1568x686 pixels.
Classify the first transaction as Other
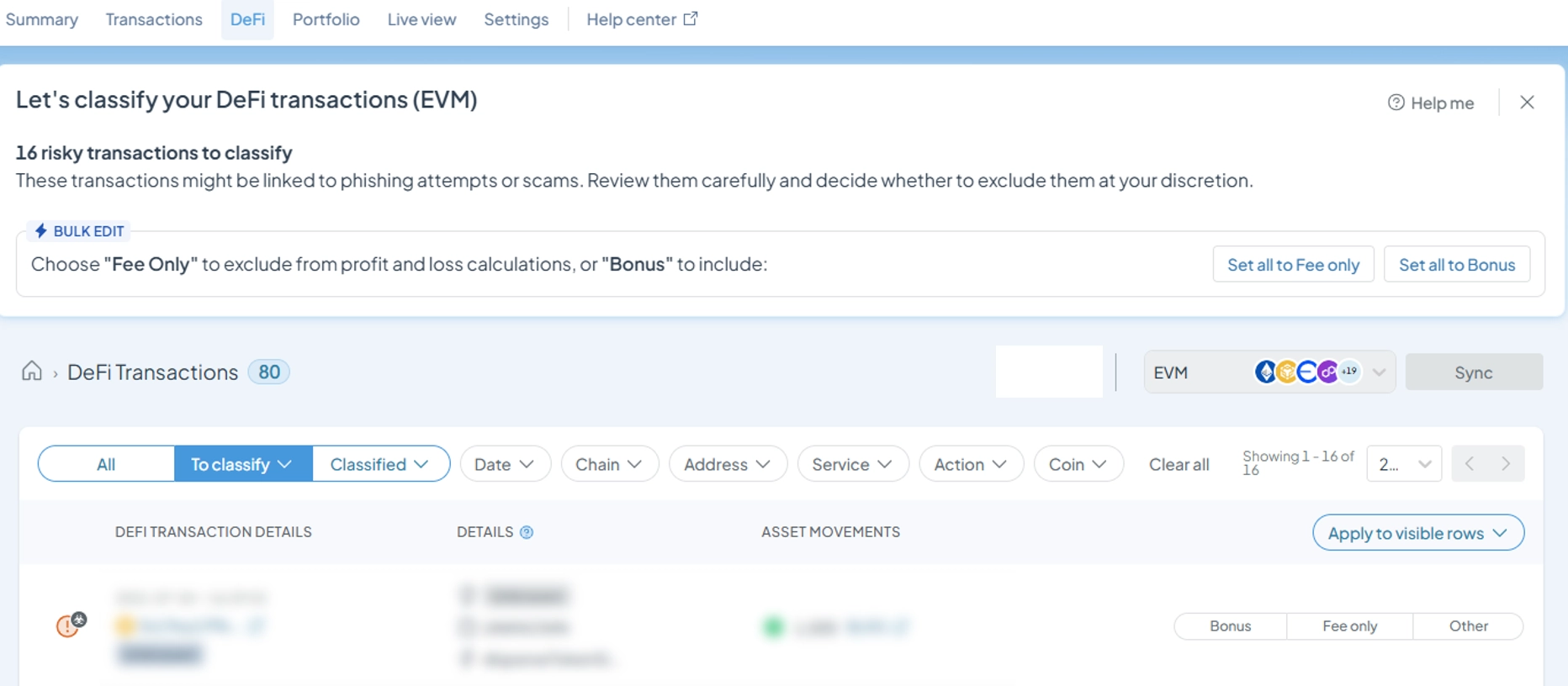(1468, 626)
